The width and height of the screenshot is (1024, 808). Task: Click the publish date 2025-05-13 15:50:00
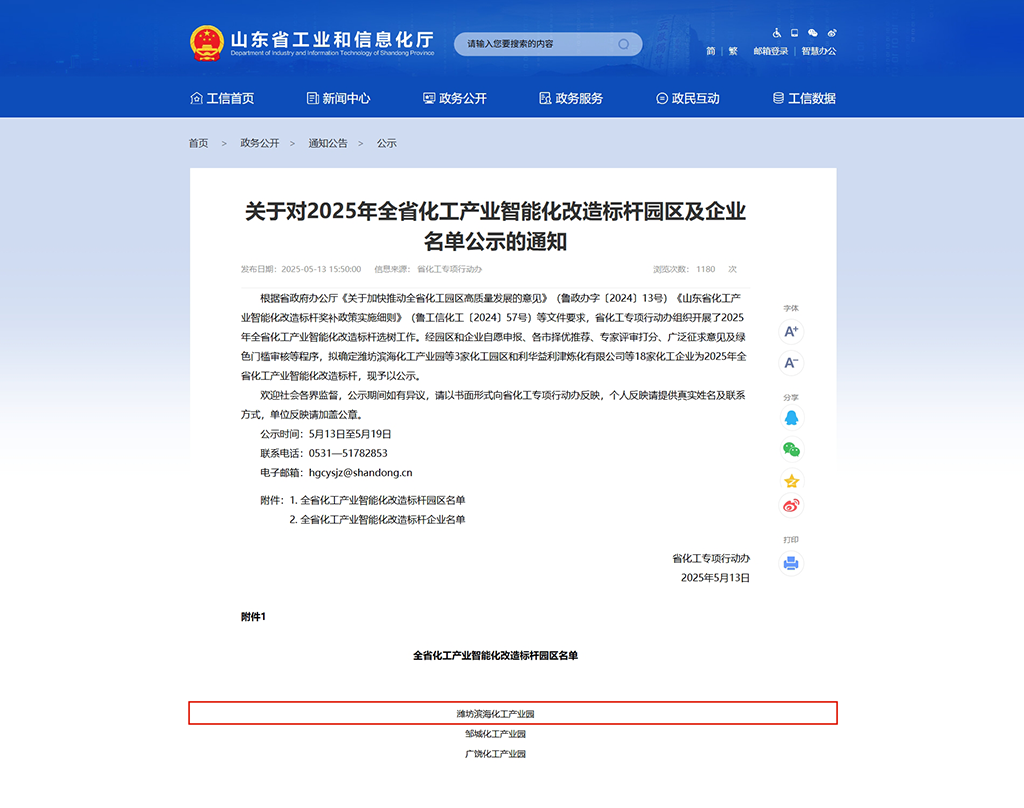321,269
